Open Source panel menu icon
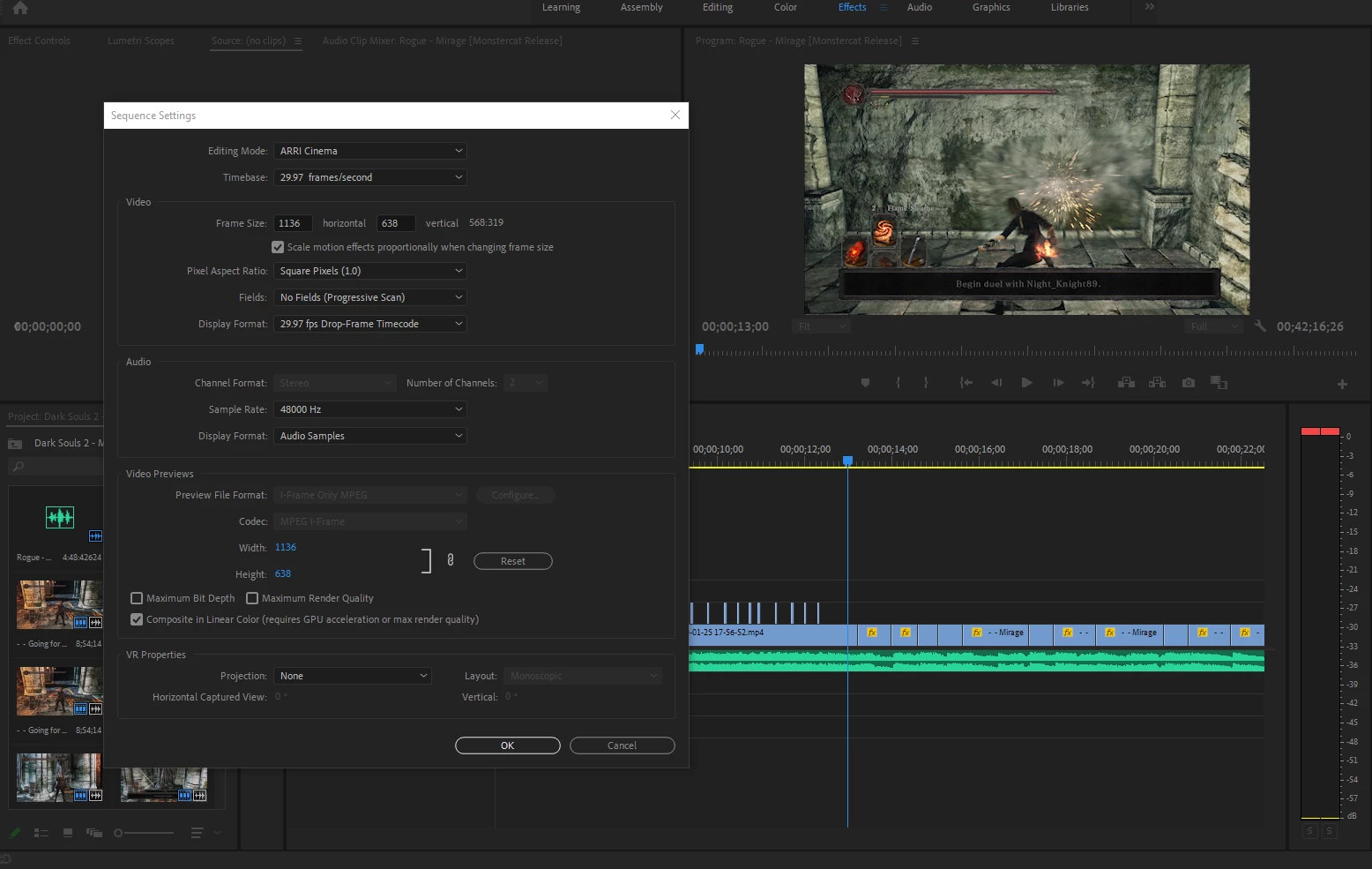Viewport: 1372px width, 869px height. coord(297,41)
